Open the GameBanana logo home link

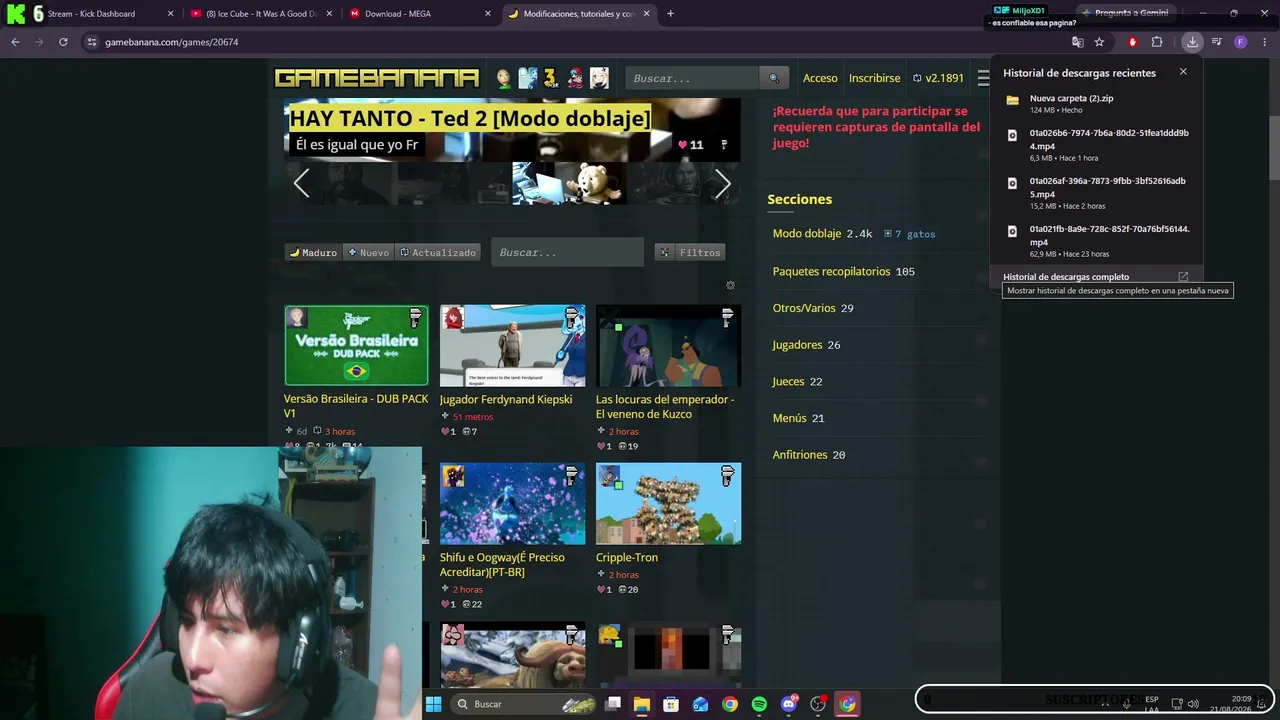377,78
